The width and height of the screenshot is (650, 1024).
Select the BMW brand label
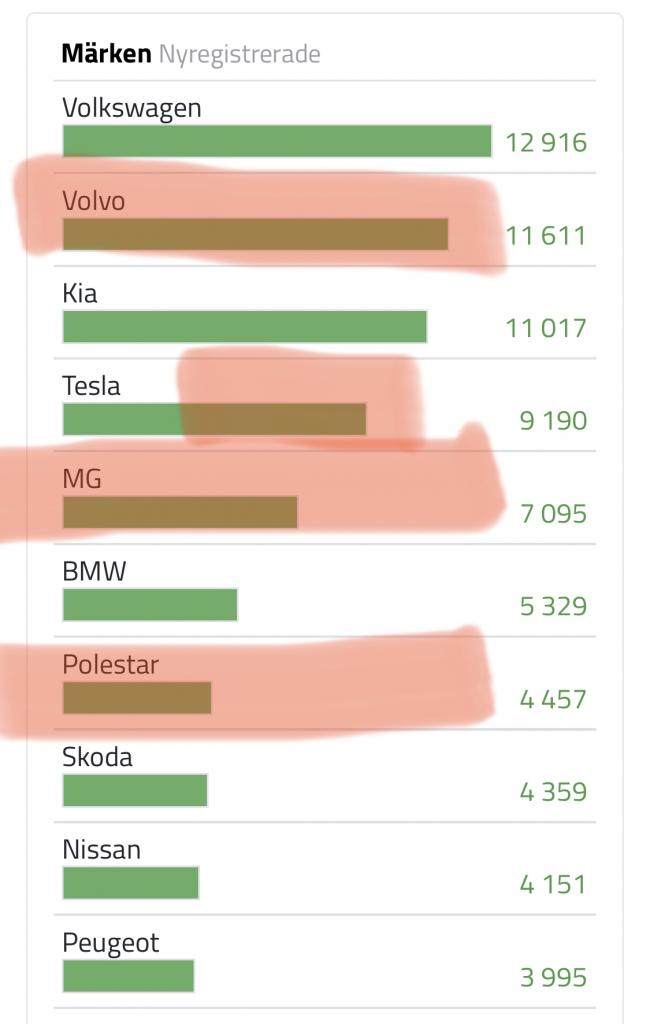coord(94,572)
